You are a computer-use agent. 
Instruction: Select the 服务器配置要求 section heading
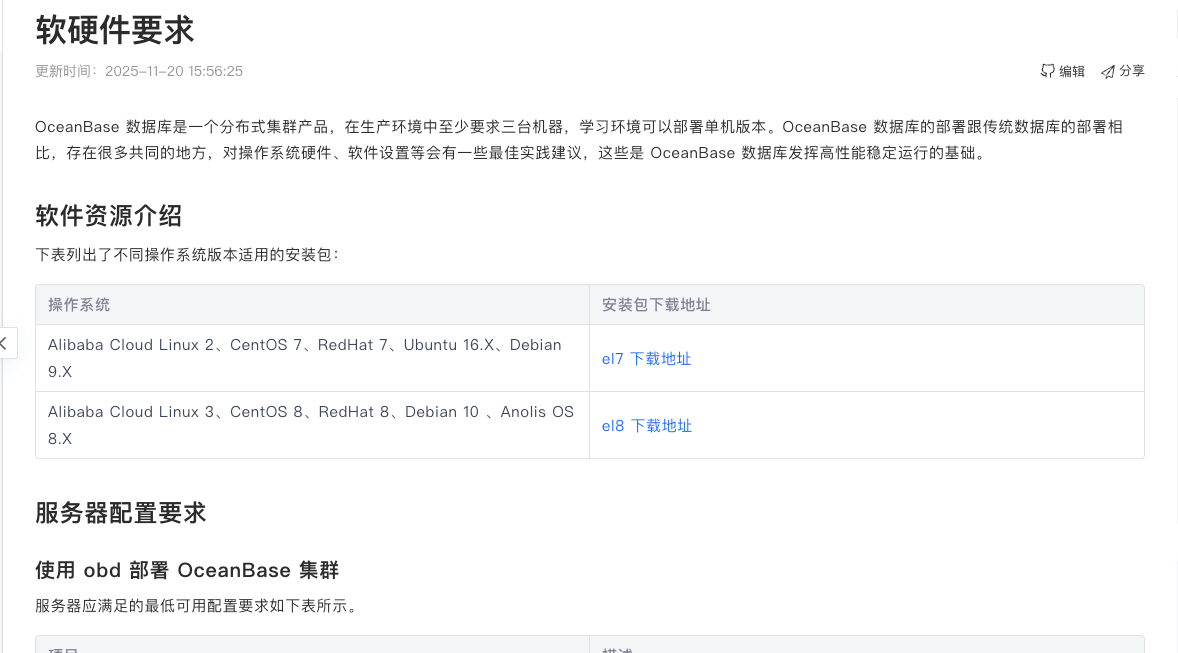tap(120, 513)
